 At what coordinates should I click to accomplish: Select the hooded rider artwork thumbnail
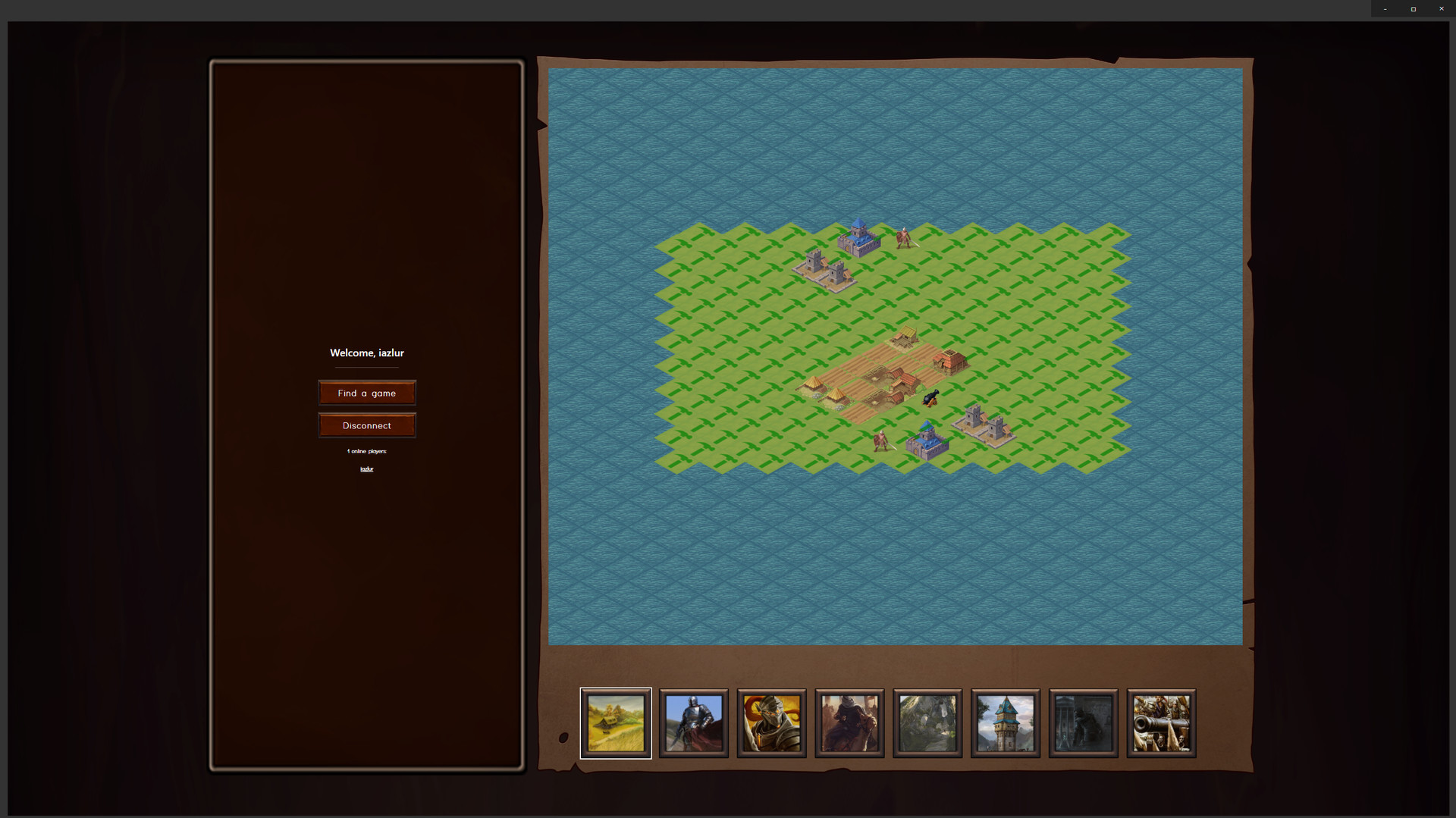(x=850, y=722)
